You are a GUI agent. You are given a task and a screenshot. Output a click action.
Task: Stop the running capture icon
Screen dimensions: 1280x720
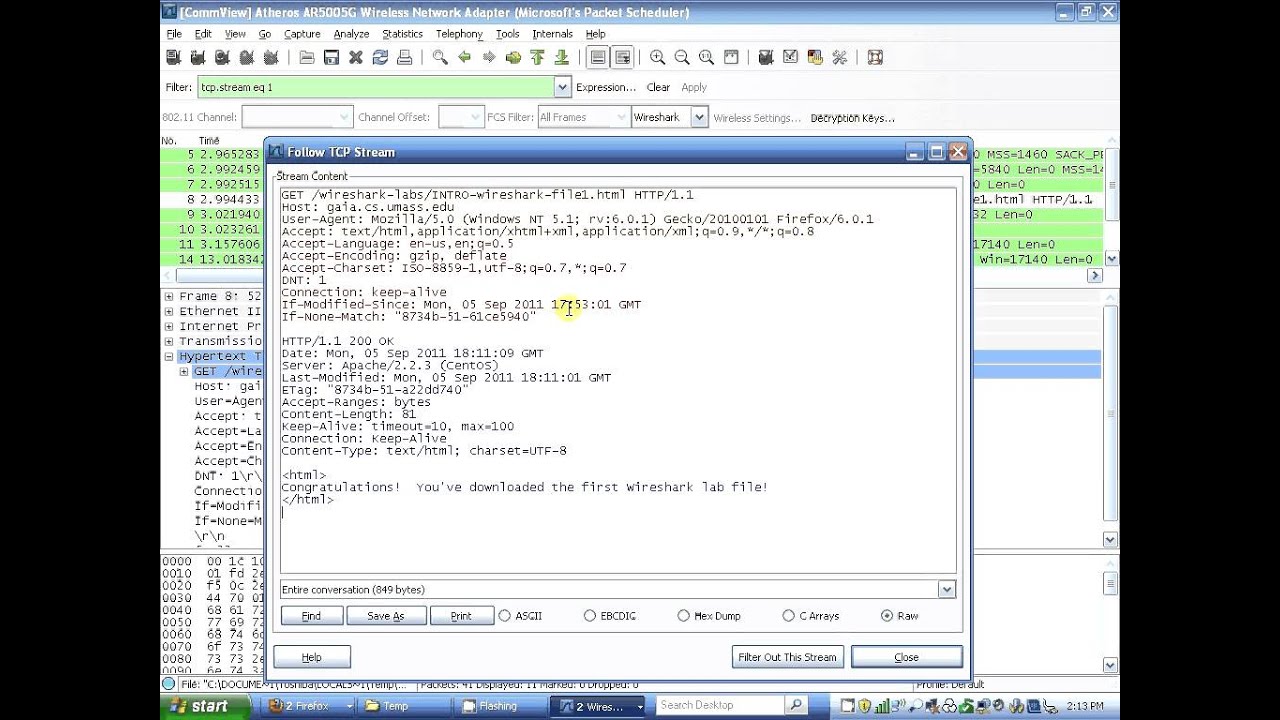click(x=246, y=58)
